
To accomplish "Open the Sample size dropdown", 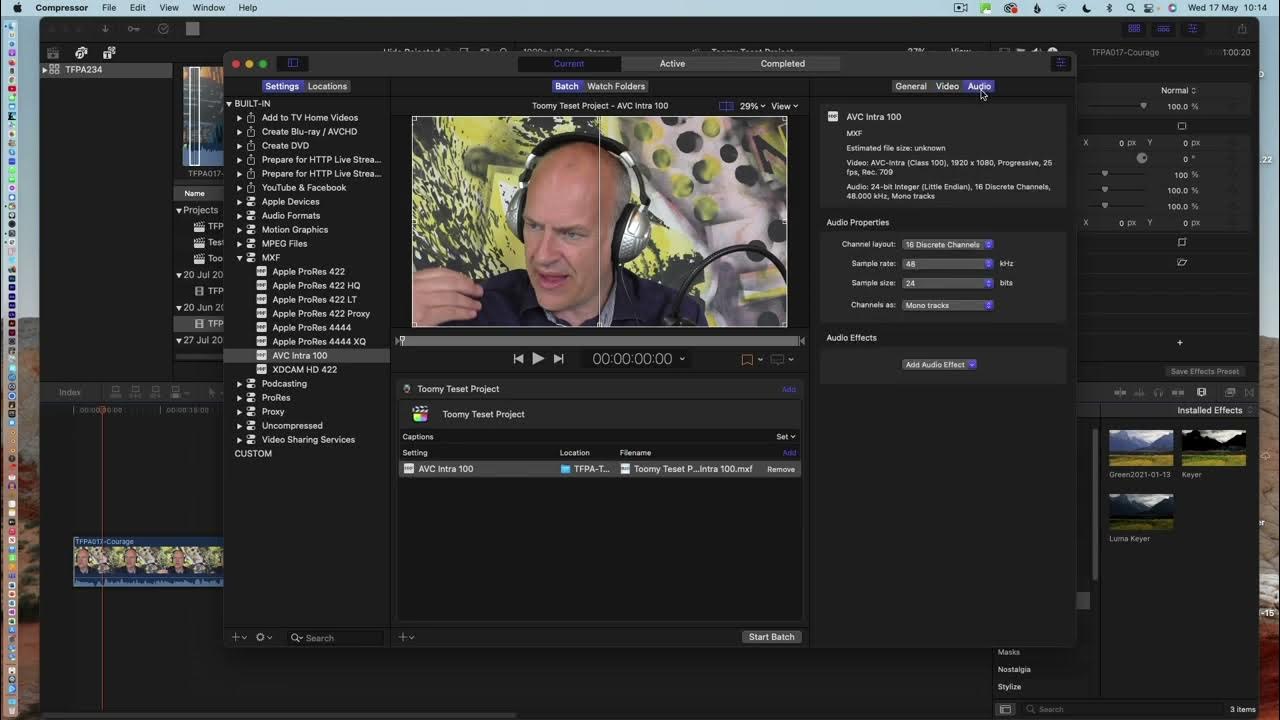I will coord(947,283).
